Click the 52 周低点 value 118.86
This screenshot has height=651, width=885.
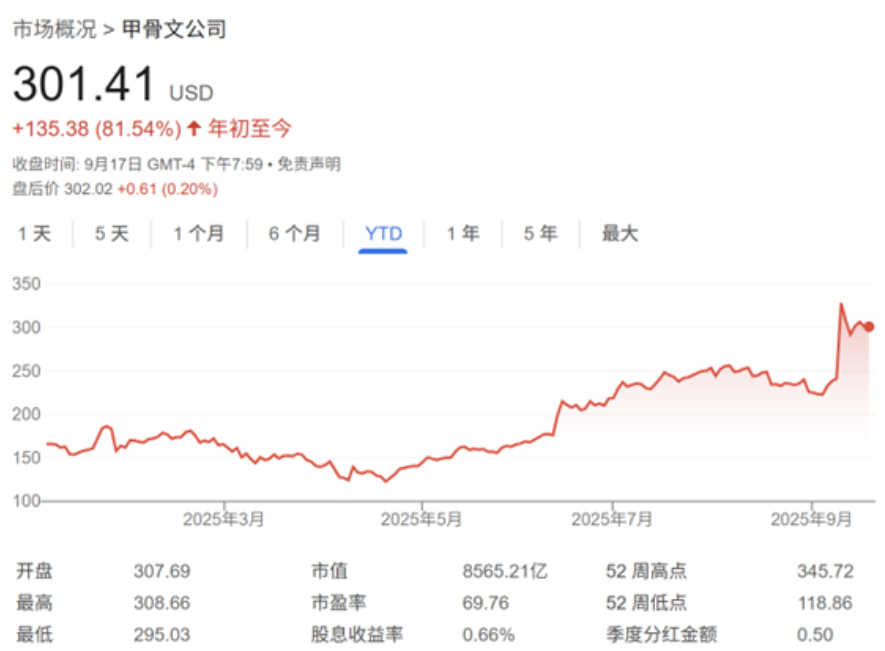pos(825,603)
